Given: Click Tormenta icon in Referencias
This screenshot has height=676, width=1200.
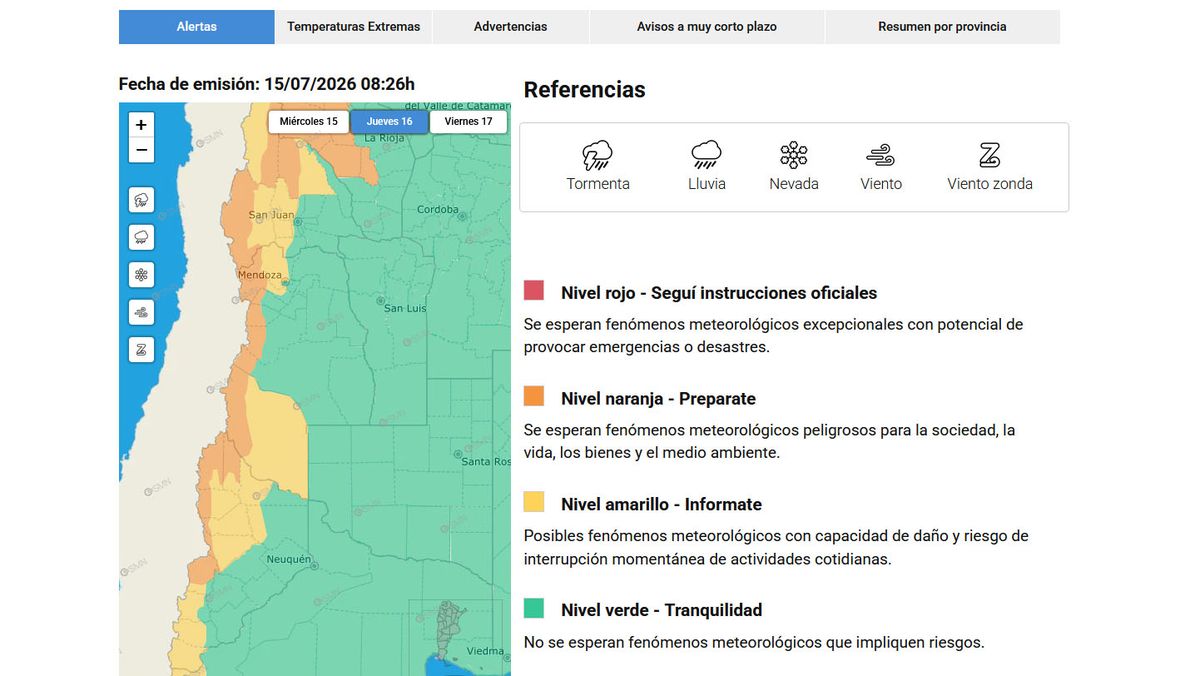Looking at the screenshot, I should [598, 155].
